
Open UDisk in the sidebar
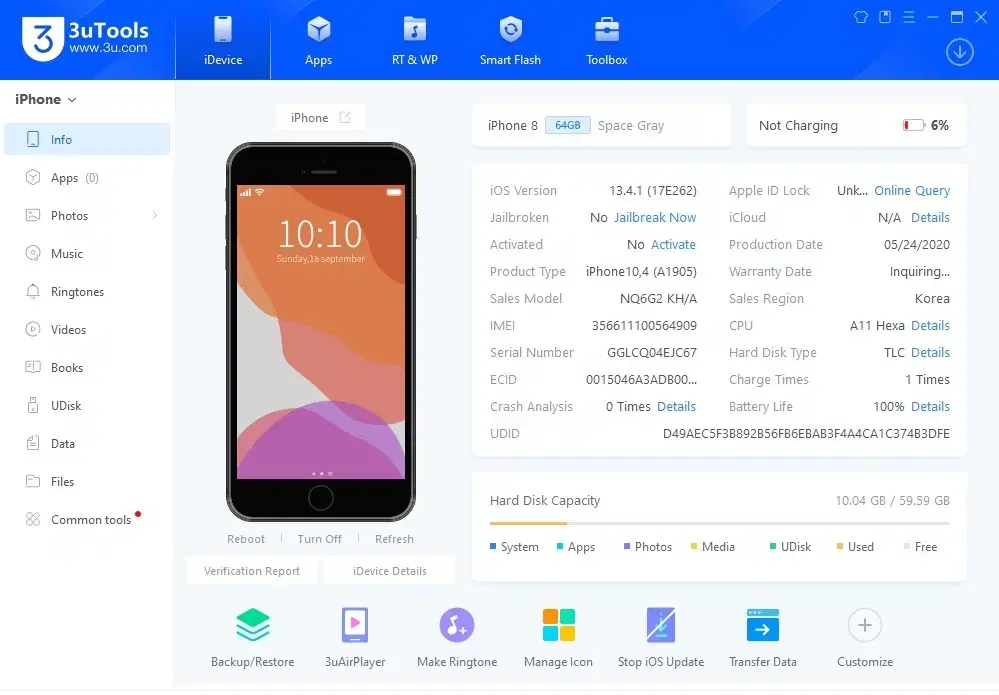pos(87,406)
